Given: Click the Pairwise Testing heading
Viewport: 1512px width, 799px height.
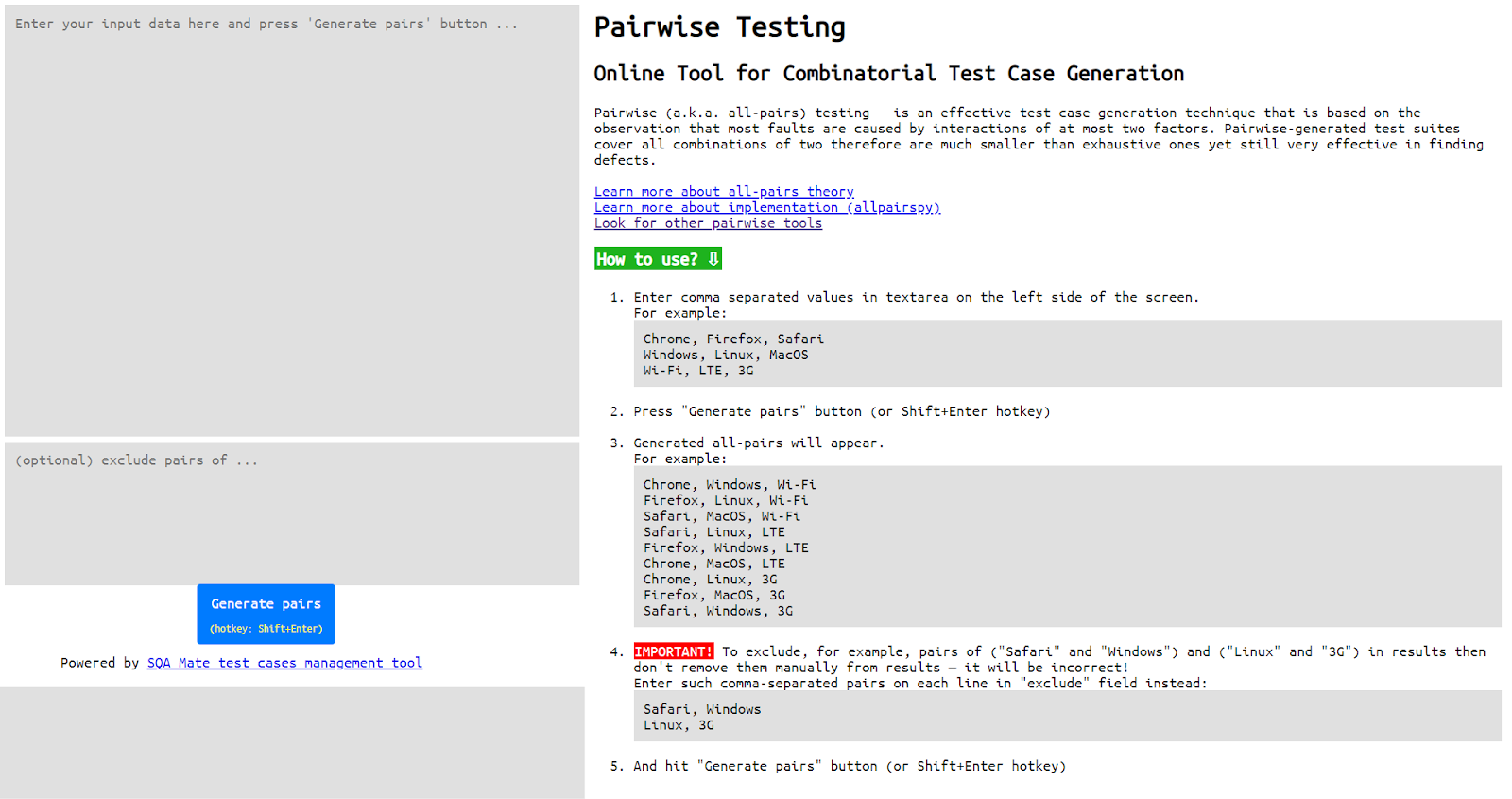Looking at the screenshot, I should point(719,27).
